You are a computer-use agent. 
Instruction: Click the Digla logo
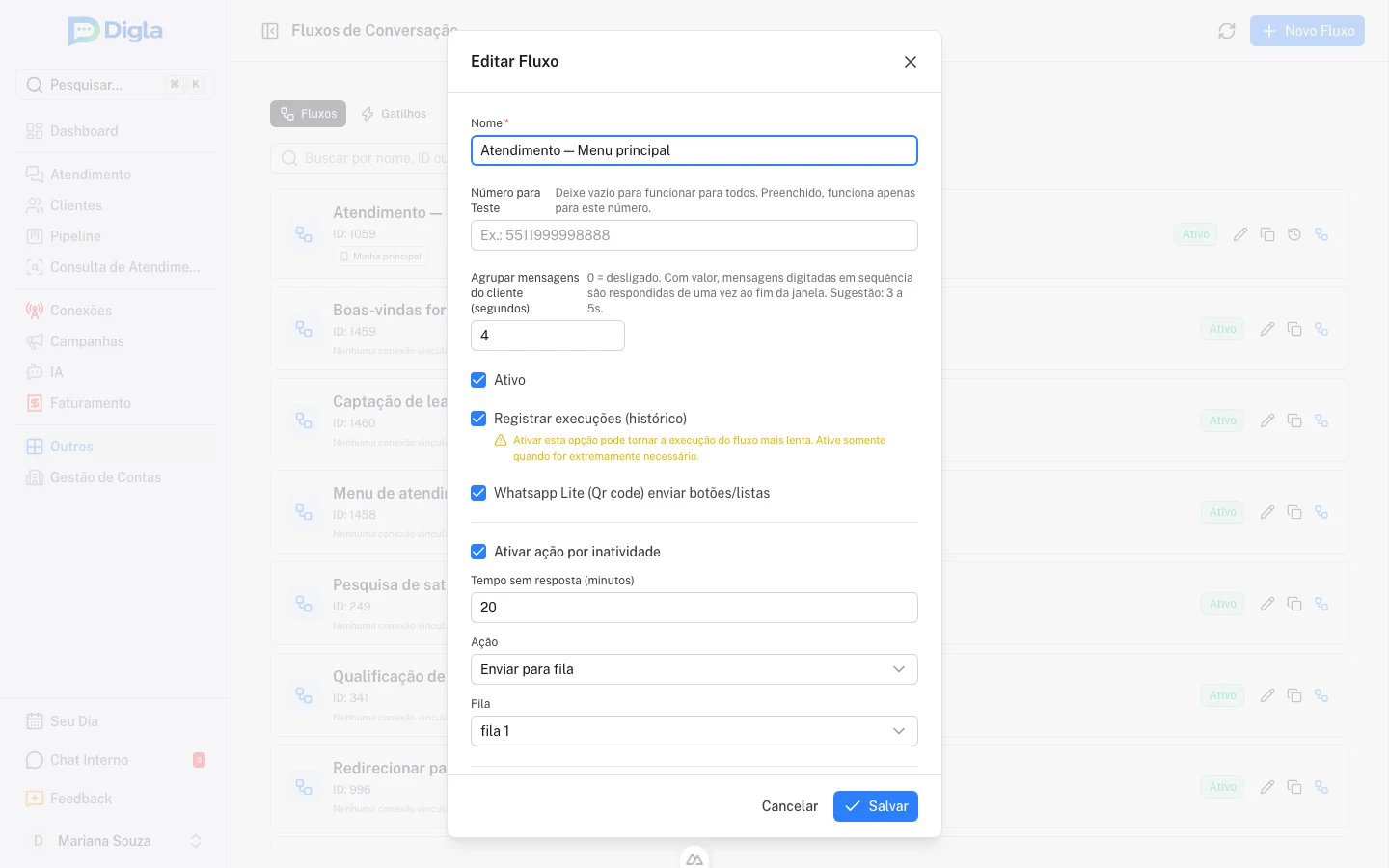coord(115,31)
